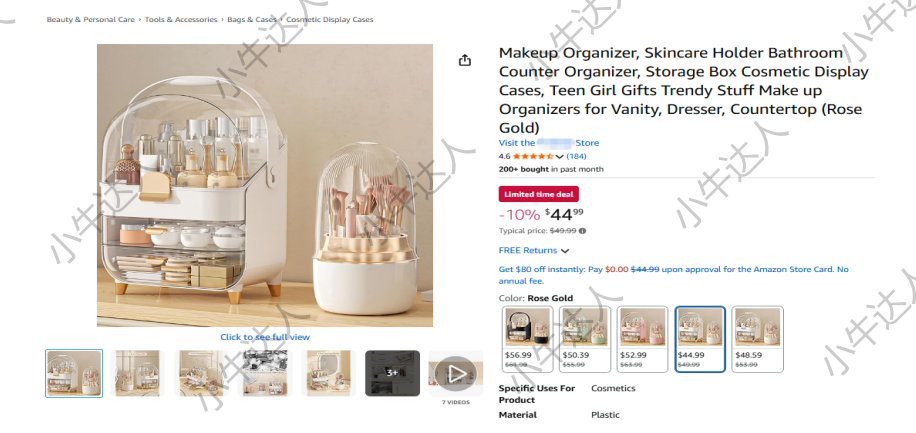
Task: Open the 3+ more images thumbnail
Action: click(393, 373)
